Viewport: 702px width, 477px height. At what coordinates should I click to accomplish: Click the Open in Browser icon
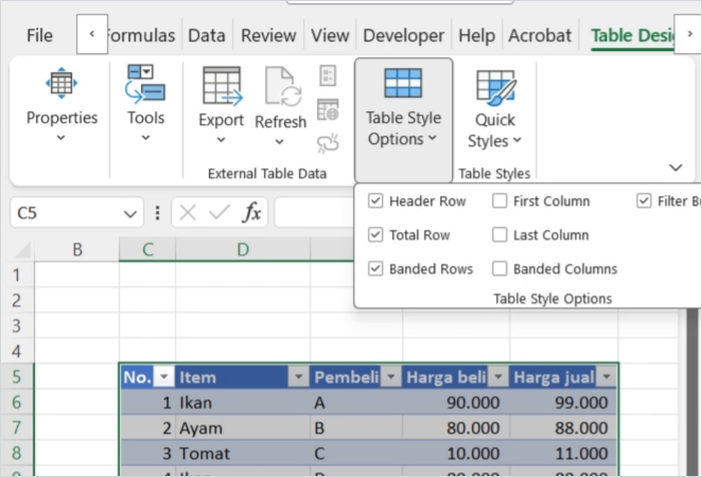click(328, 110)
